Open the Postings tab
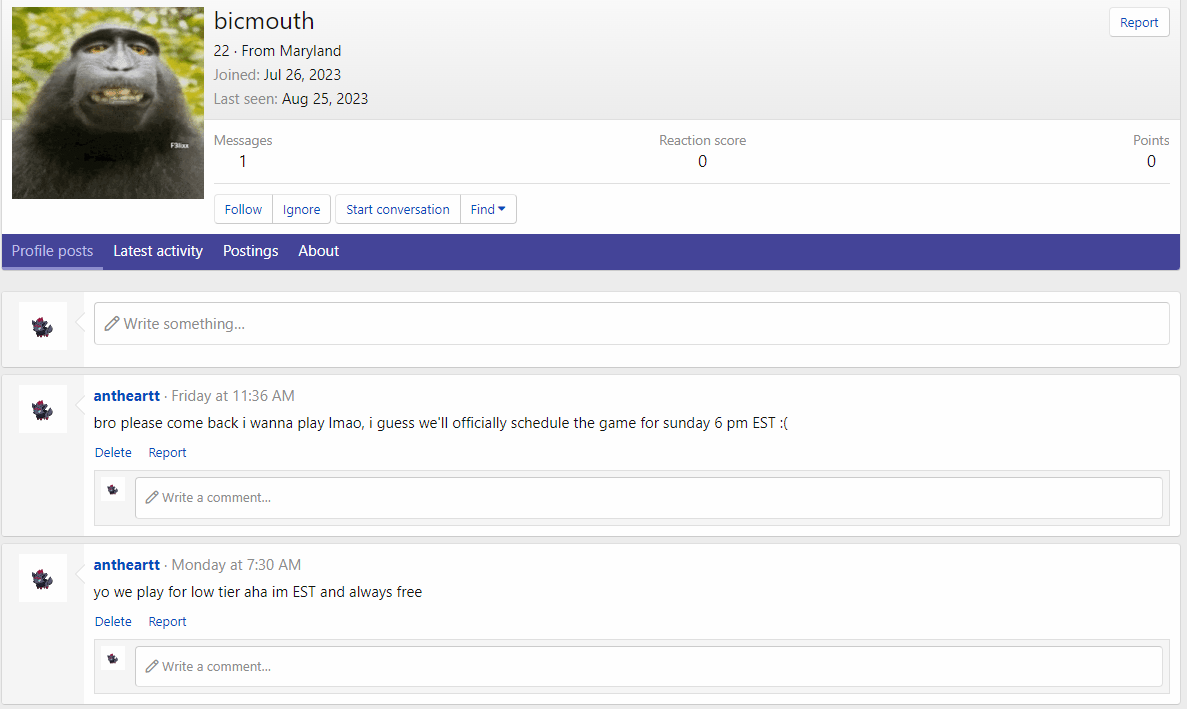The image size is (1187, 709). tap(250, 251)
